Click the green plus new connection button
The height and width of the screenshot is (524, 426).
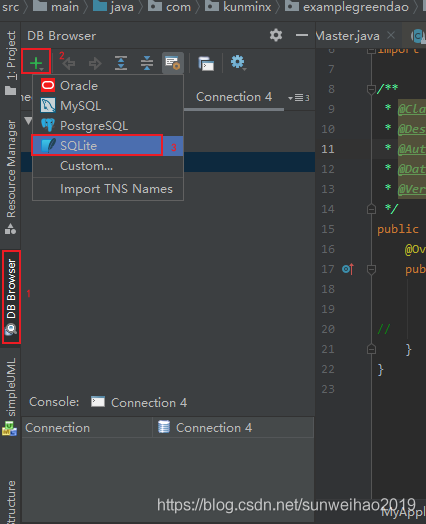36,62
